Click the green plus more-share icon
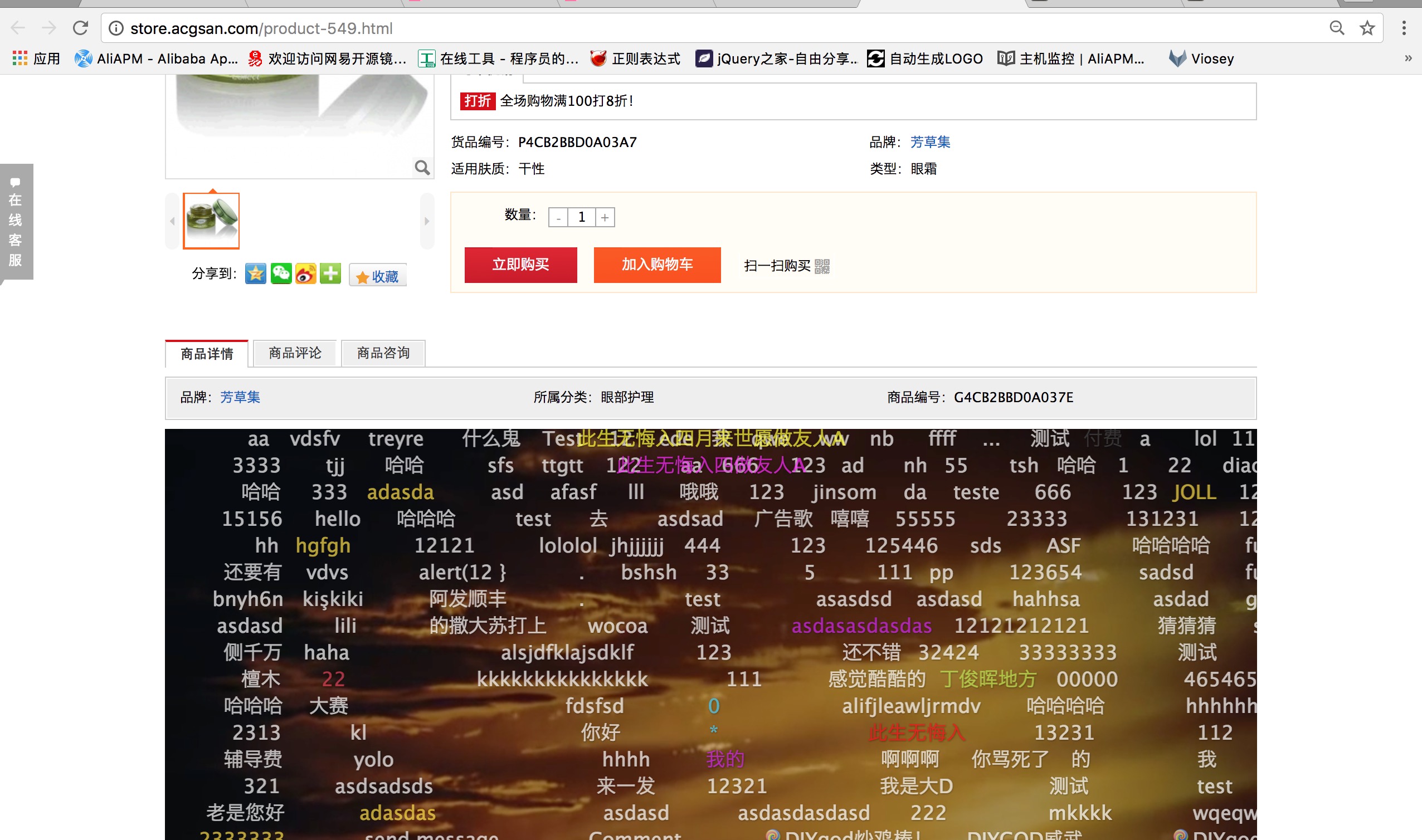 (x=330, y=274)
